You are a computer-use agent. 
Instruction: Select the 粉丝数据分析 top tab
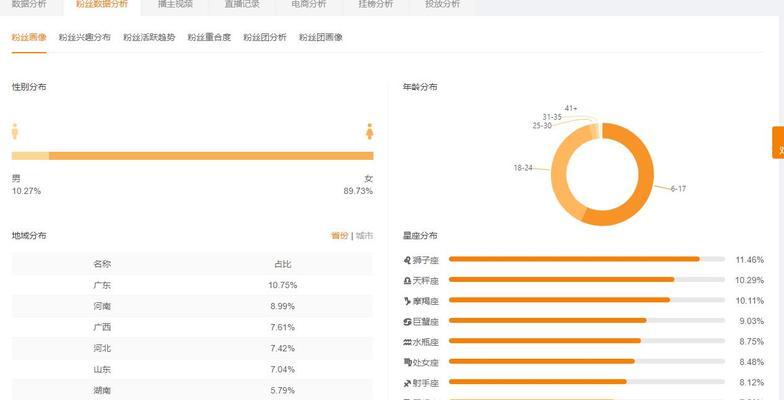[102, 4]
